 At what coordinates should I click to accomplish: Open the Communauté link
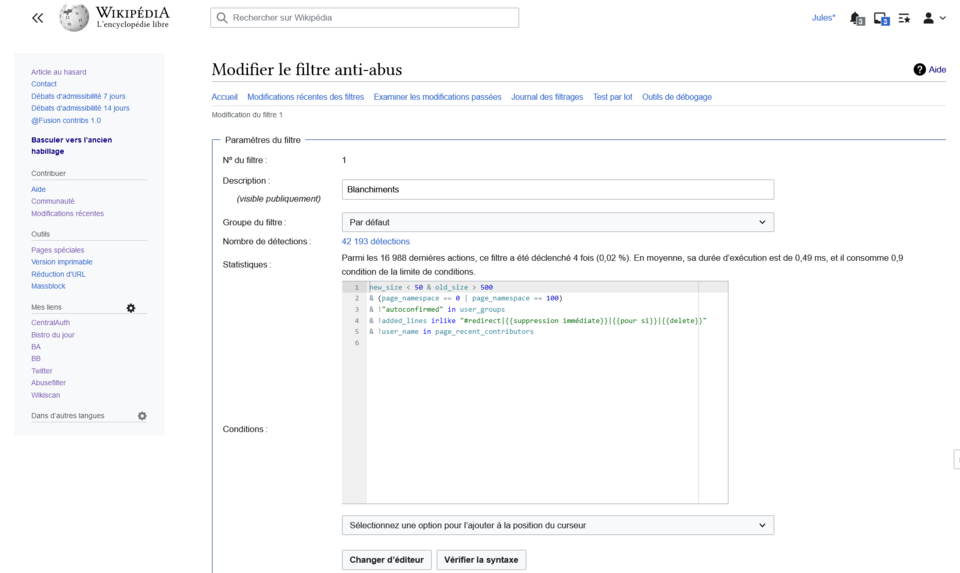(53, 201)
